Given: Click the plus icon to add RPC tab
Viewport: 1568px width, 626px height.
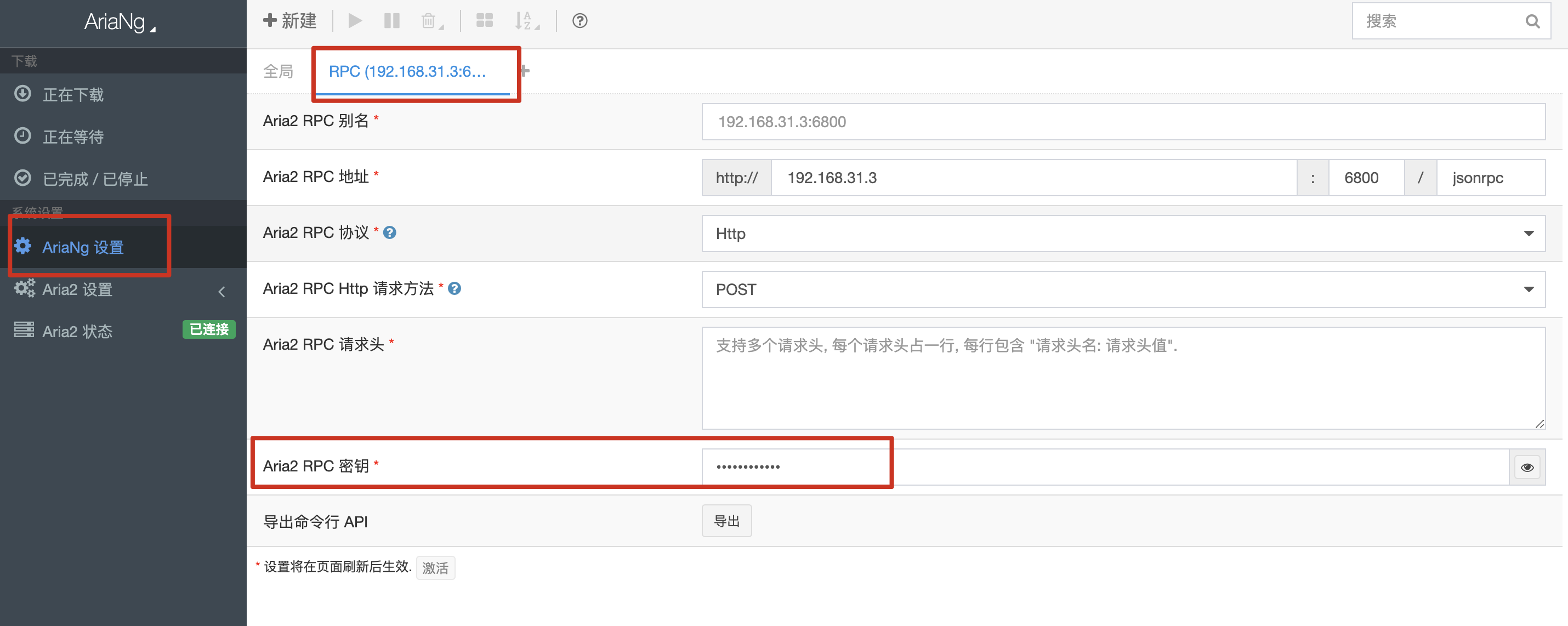Looking at the screenshot, I should pyautogui.click(x=525, y=71).
